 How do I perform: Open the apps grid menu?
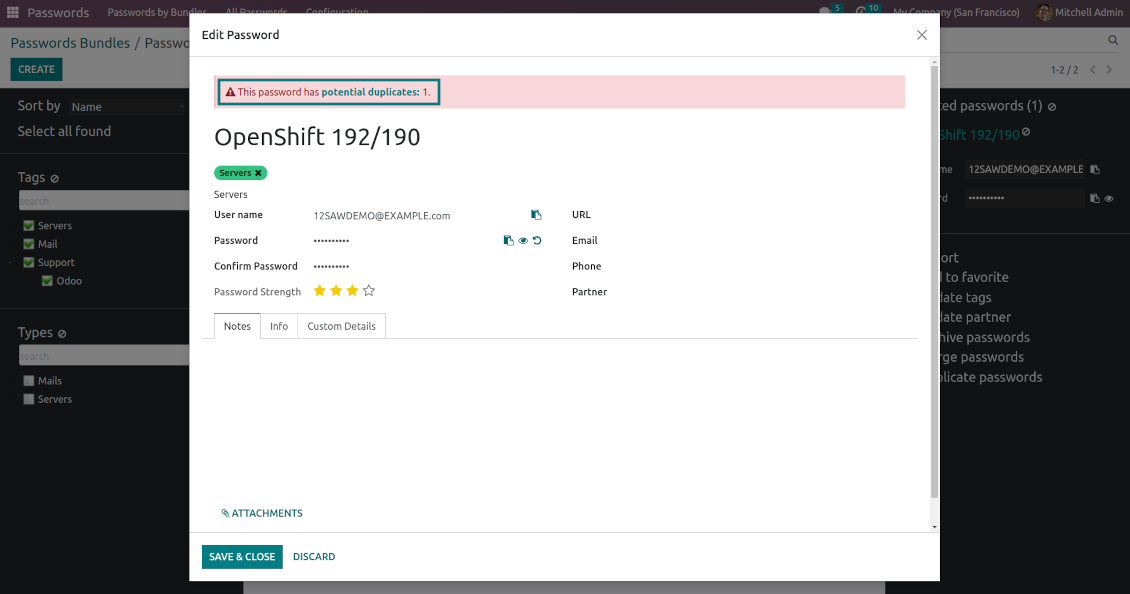[x=13, y=13]
